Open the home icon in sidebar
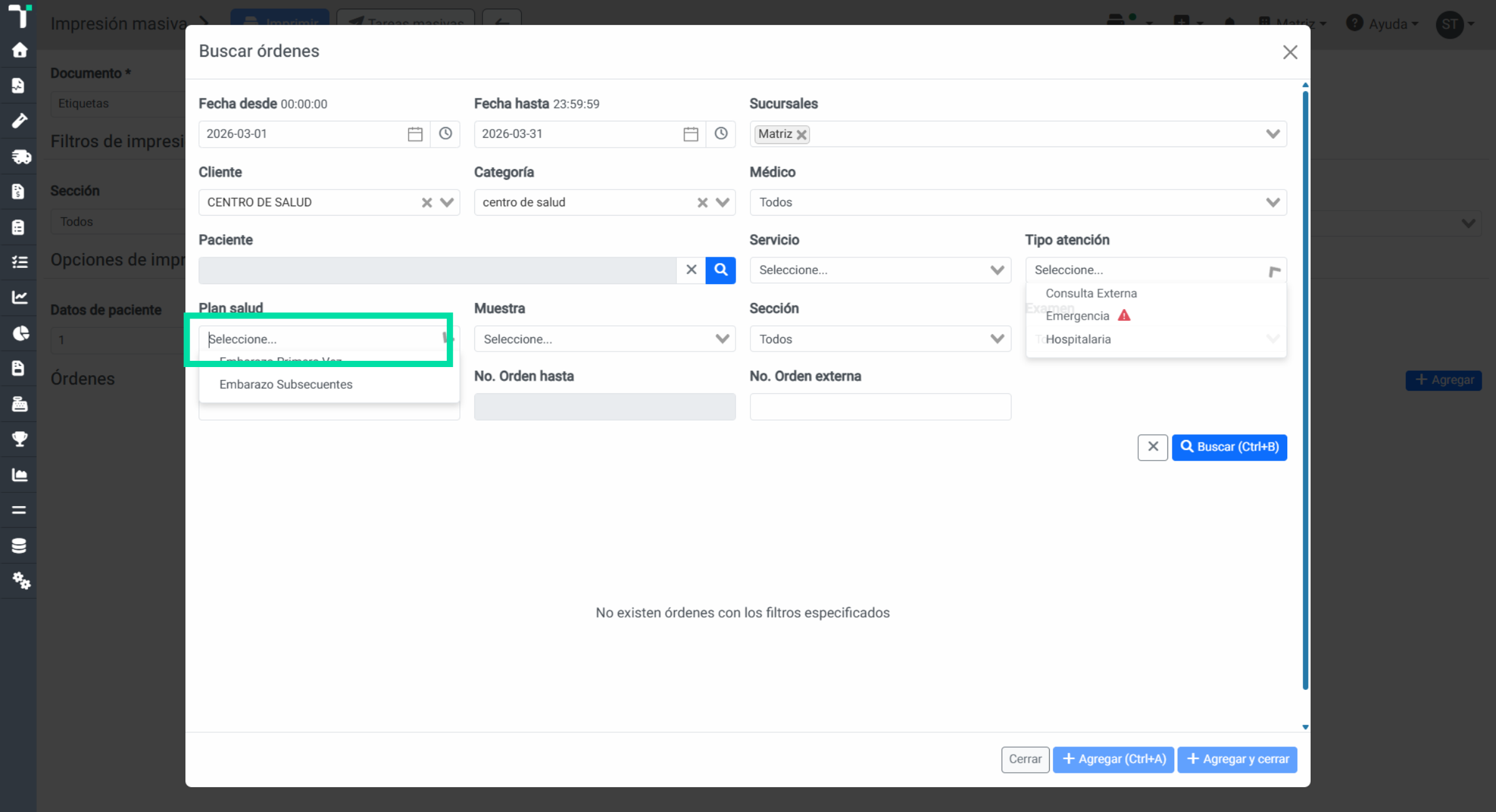 19,50
